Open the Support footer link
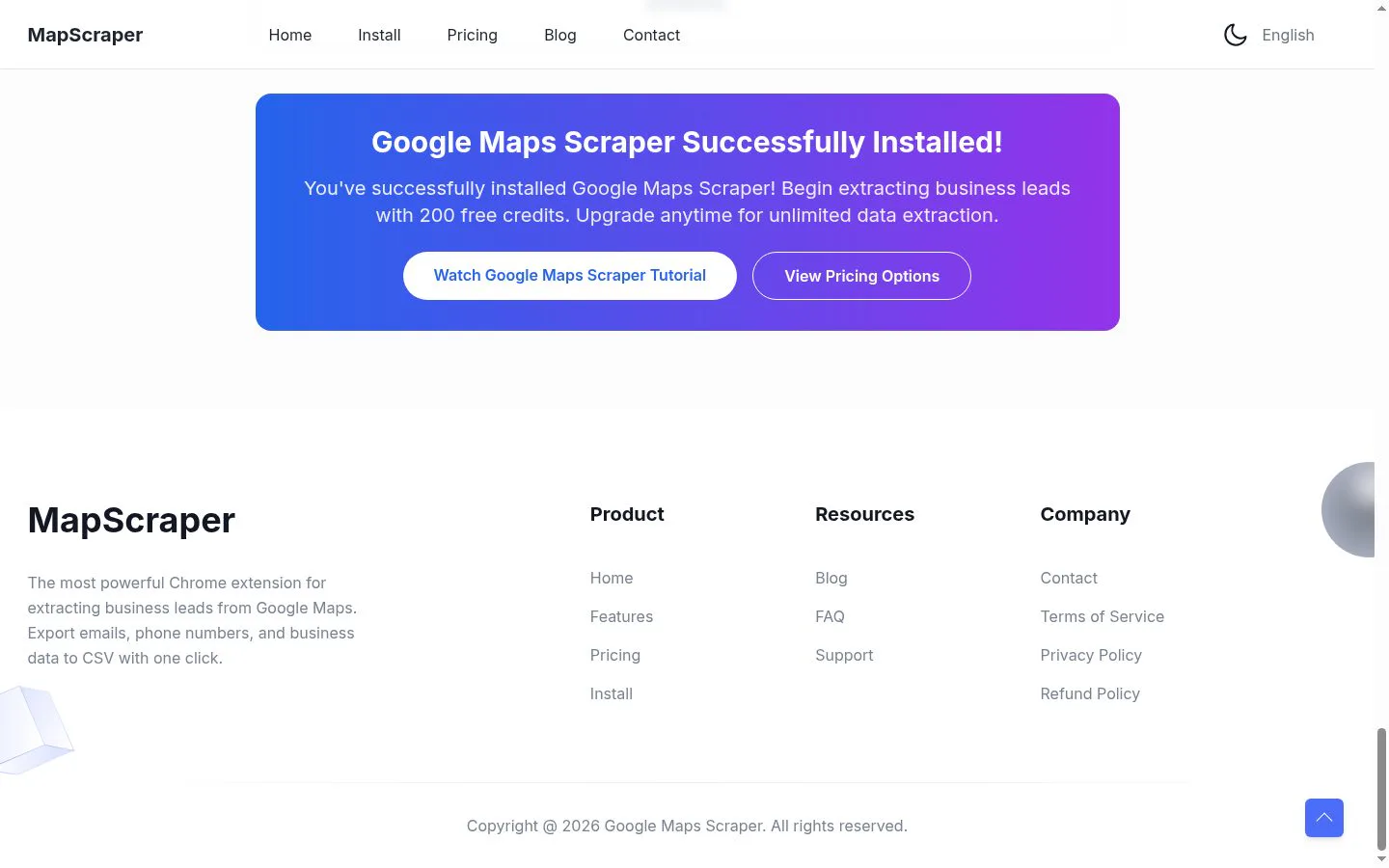 (x=844, y=655)
